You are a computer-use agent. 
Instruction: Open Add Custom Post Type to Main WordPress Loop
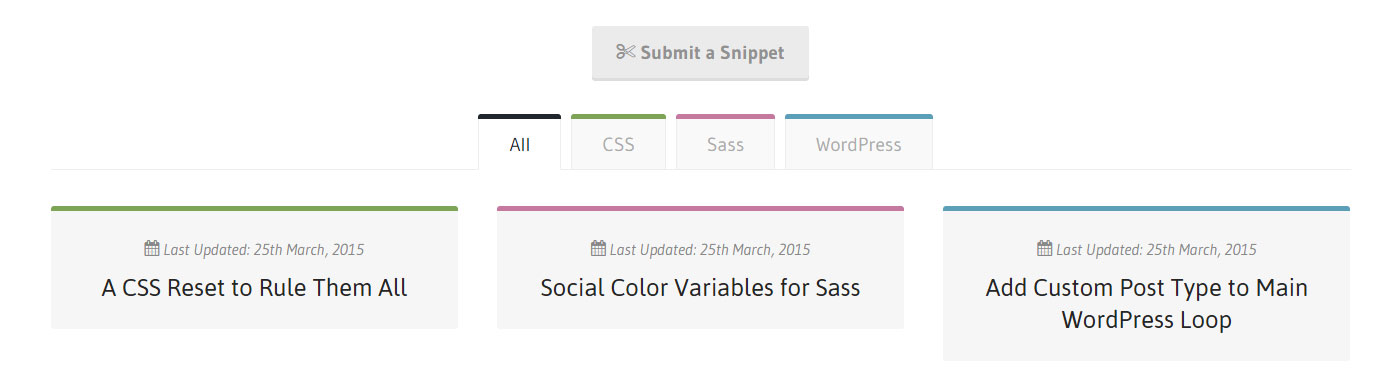tap(1146, 304)
